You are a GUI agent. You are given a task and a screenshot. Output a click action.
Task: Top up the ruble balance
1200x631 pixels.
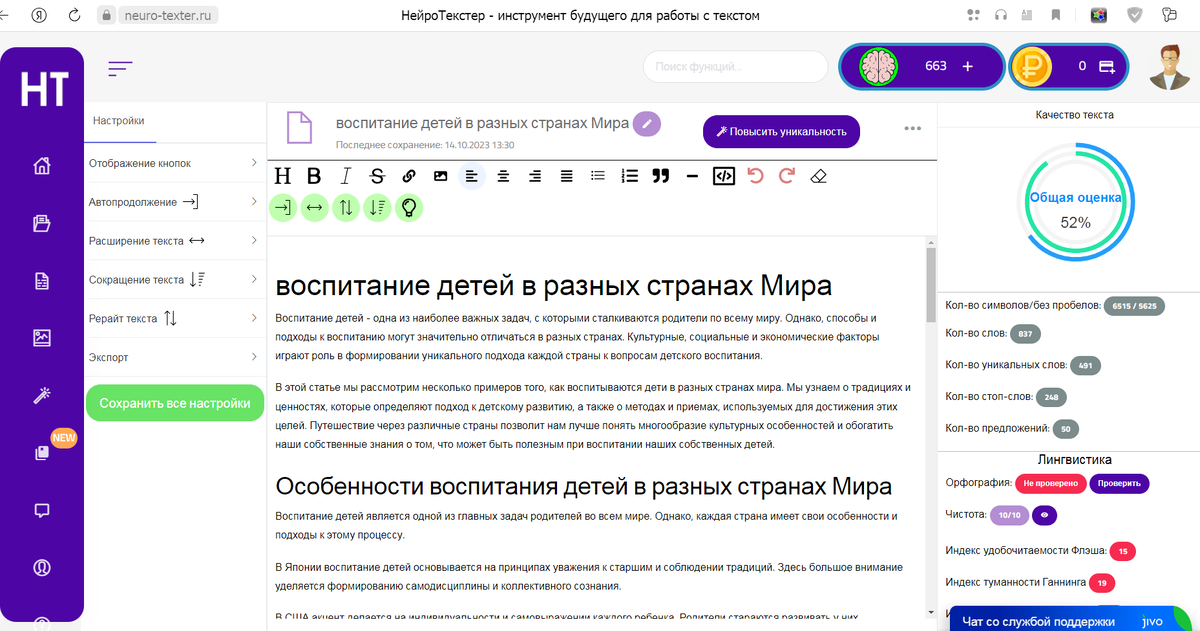point(1107,67)
